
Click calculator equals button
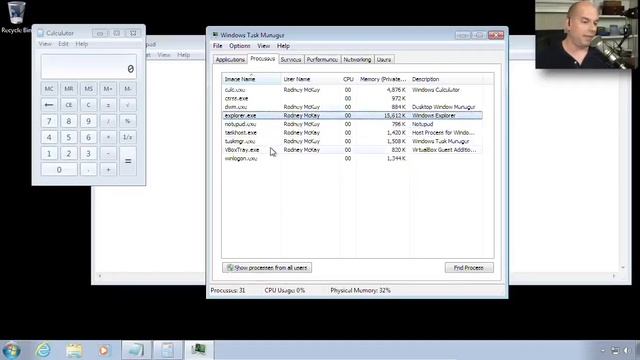128,162
